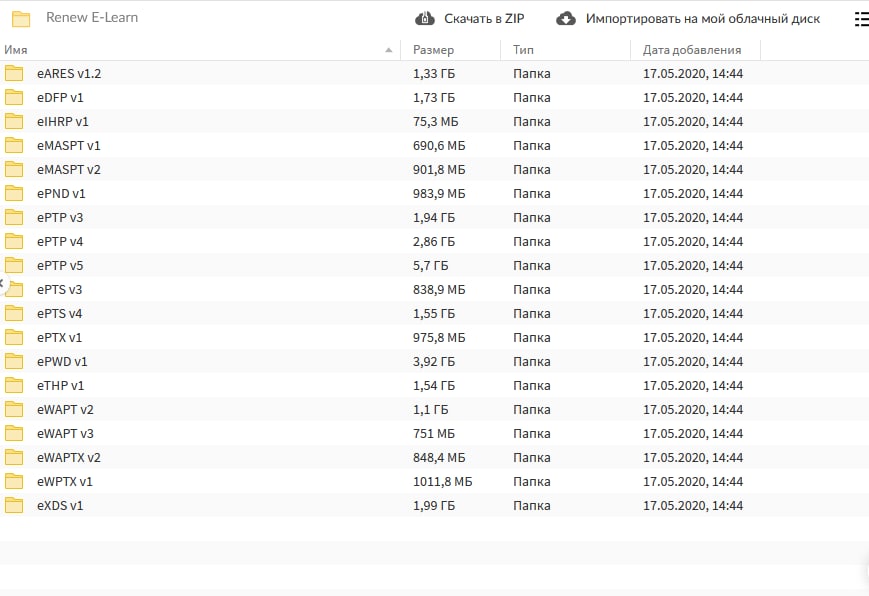Click the 751 МБ size value
This screenshot has height=596, width=869.
click(x=434, y=434)
